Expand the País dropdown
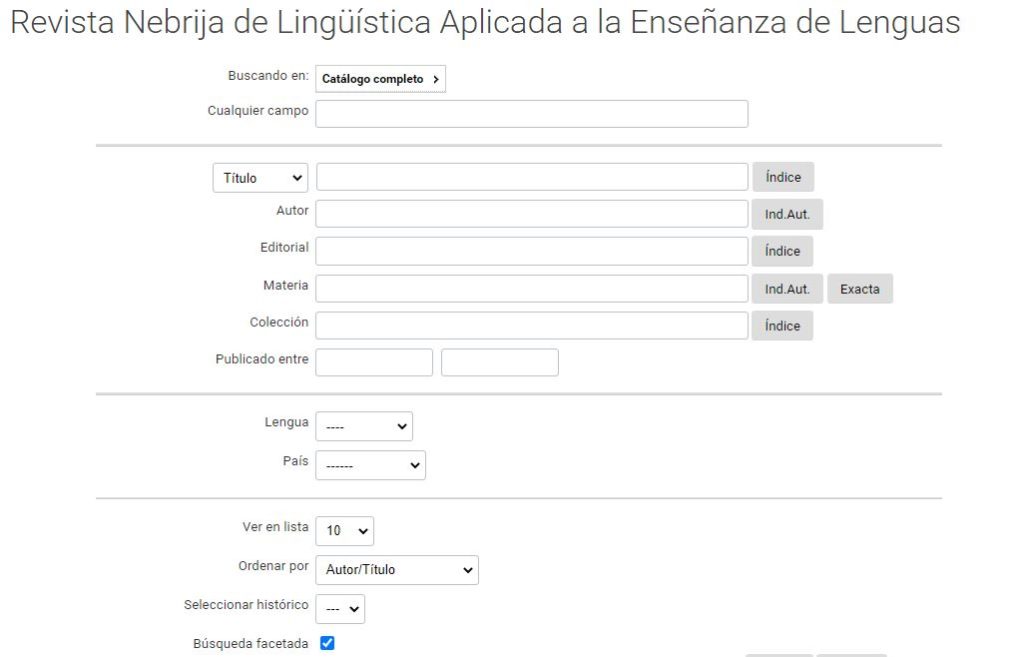 point(370,465)
